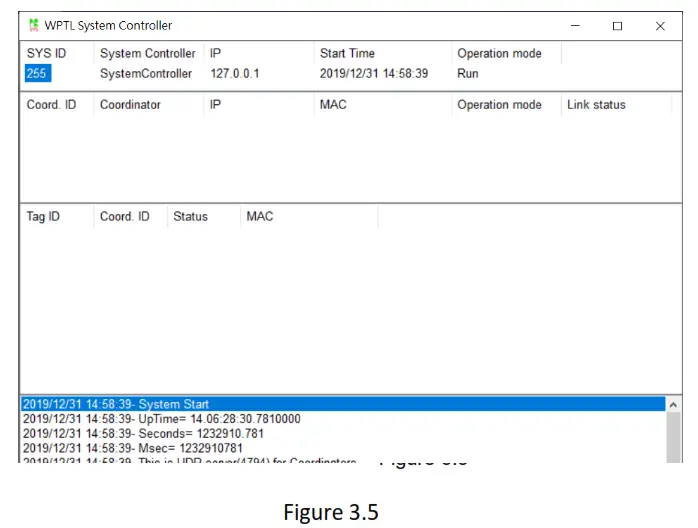This screenshot has width=698, height=528.
Task: Close the WPTL System Controller window
Action: [660, 26]
